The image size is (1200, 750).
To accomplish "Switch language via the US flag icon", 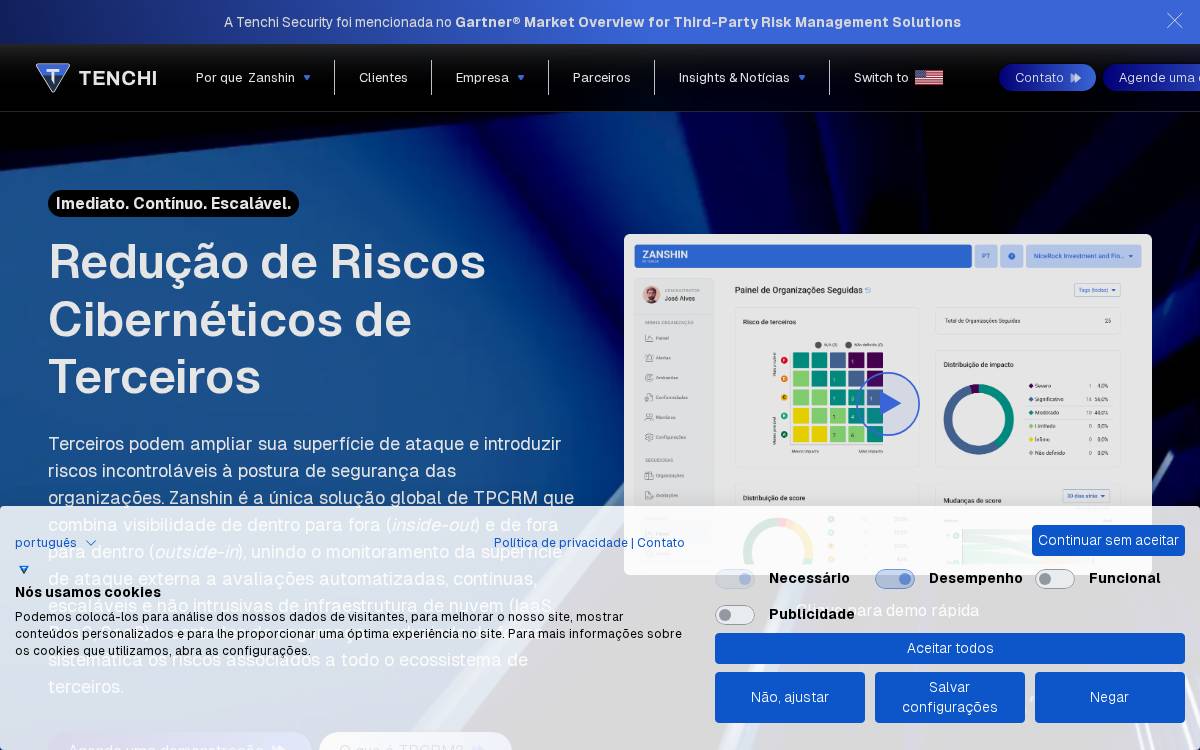I will [x=929, y=78].
